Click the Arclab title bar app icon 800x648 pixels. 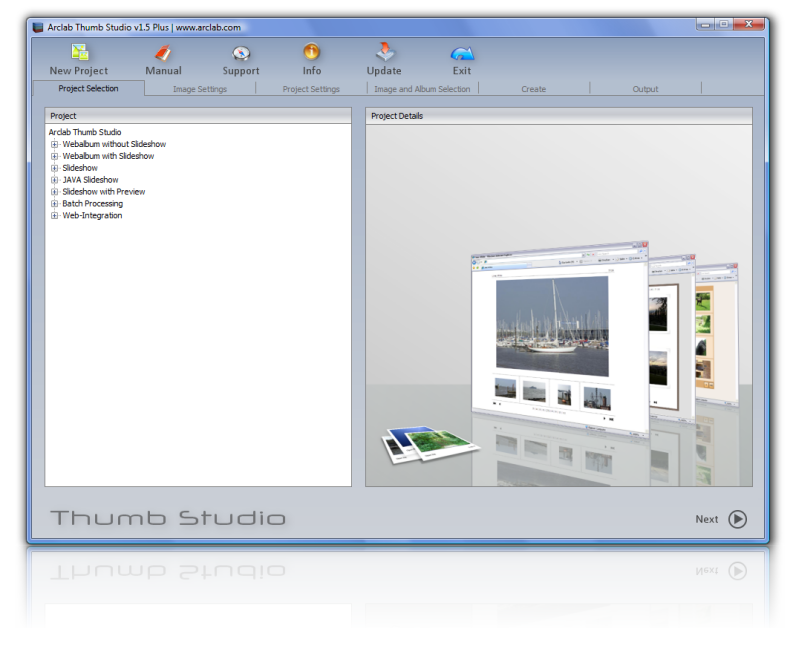point(38,28)
